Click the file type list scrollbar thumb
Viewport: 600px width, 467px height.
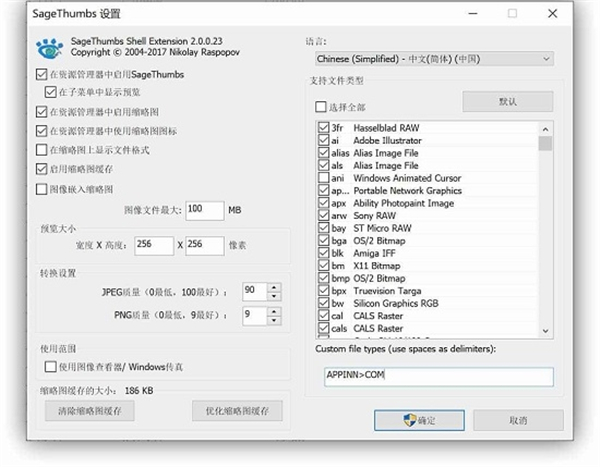tap(545, 144)
